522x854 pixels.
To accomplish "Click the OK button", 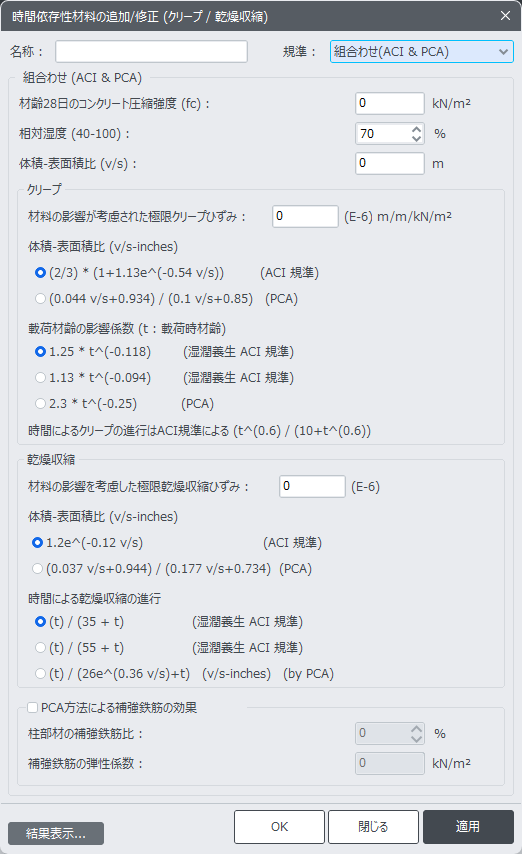I will (280, 827).
